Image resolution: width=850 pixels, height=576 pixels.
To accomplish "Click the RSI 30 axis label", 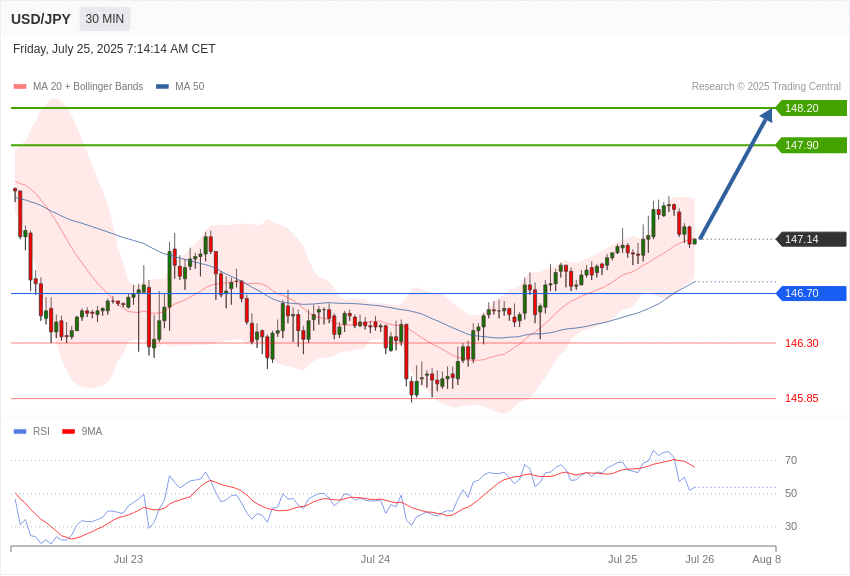I will tap(791, 526).
